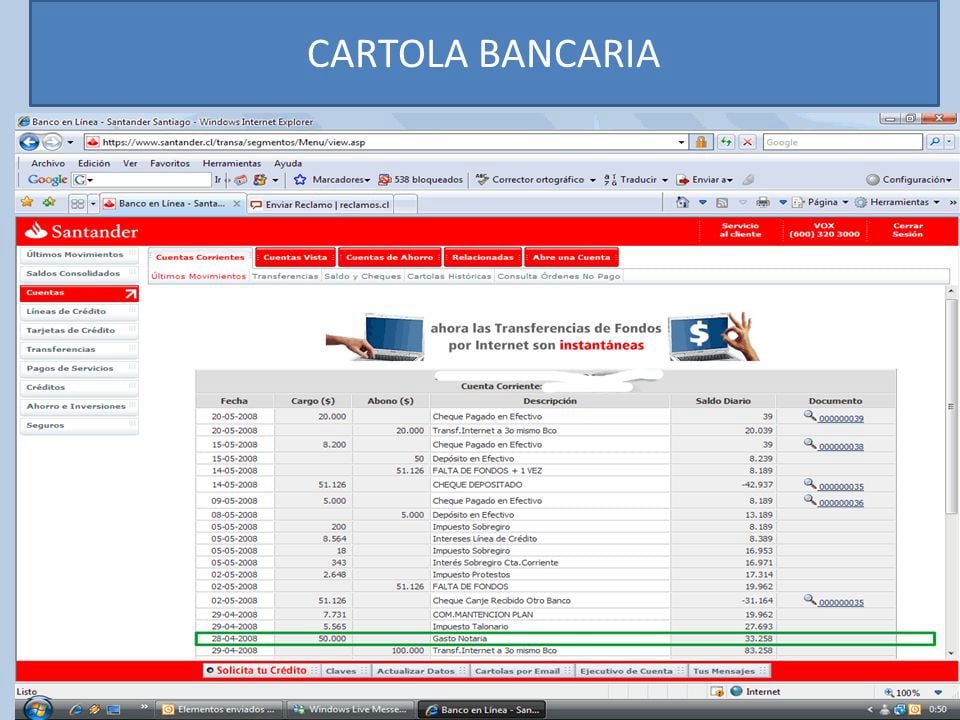
Task: Click the Configuración gear icon in Google toolbar
Action: tap(873, 179)
